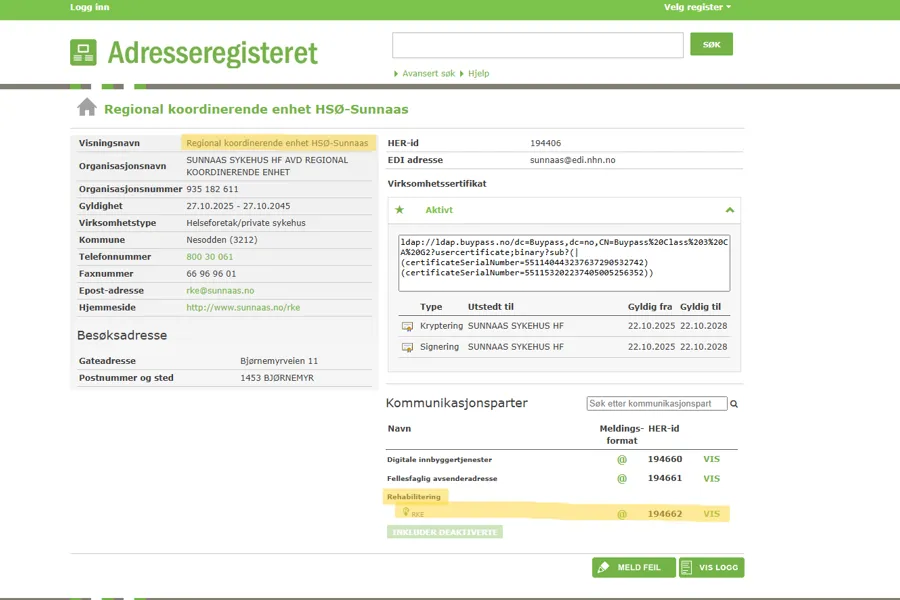Screen dimensions: 900x600
Task: Open the Velg register dropdown
Action: click(x=697, y=7)
